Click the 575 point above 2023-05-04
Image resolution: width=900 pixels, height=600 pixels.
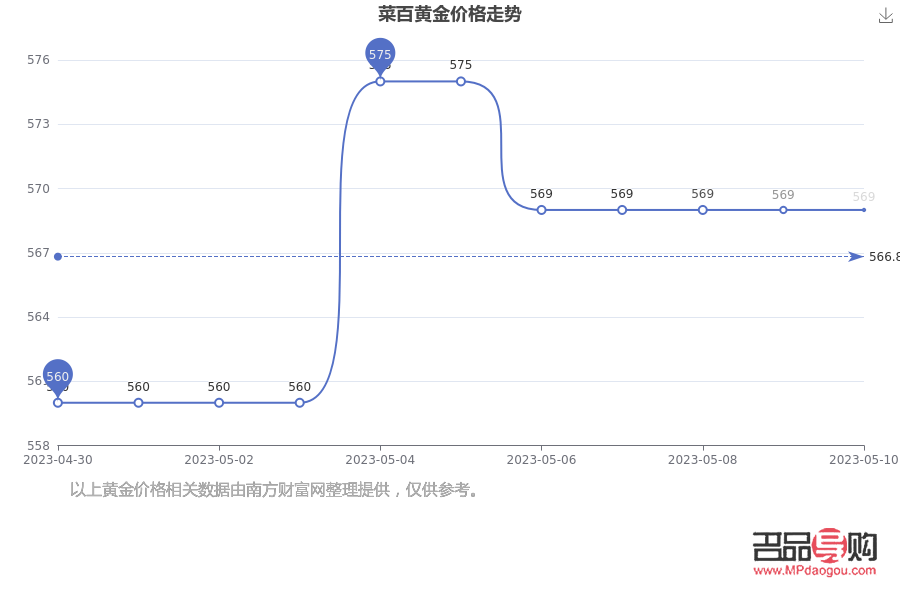(379, 80)
